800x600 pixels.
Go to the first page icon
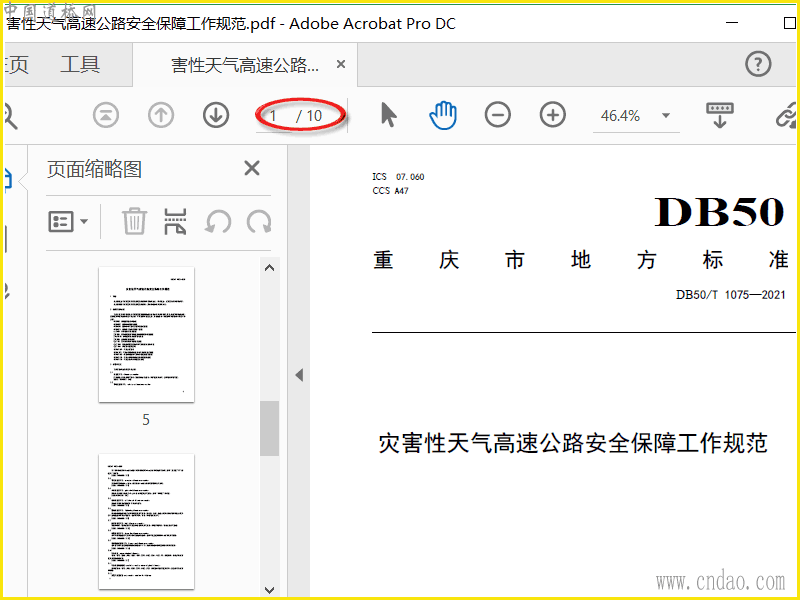[106, 115]
